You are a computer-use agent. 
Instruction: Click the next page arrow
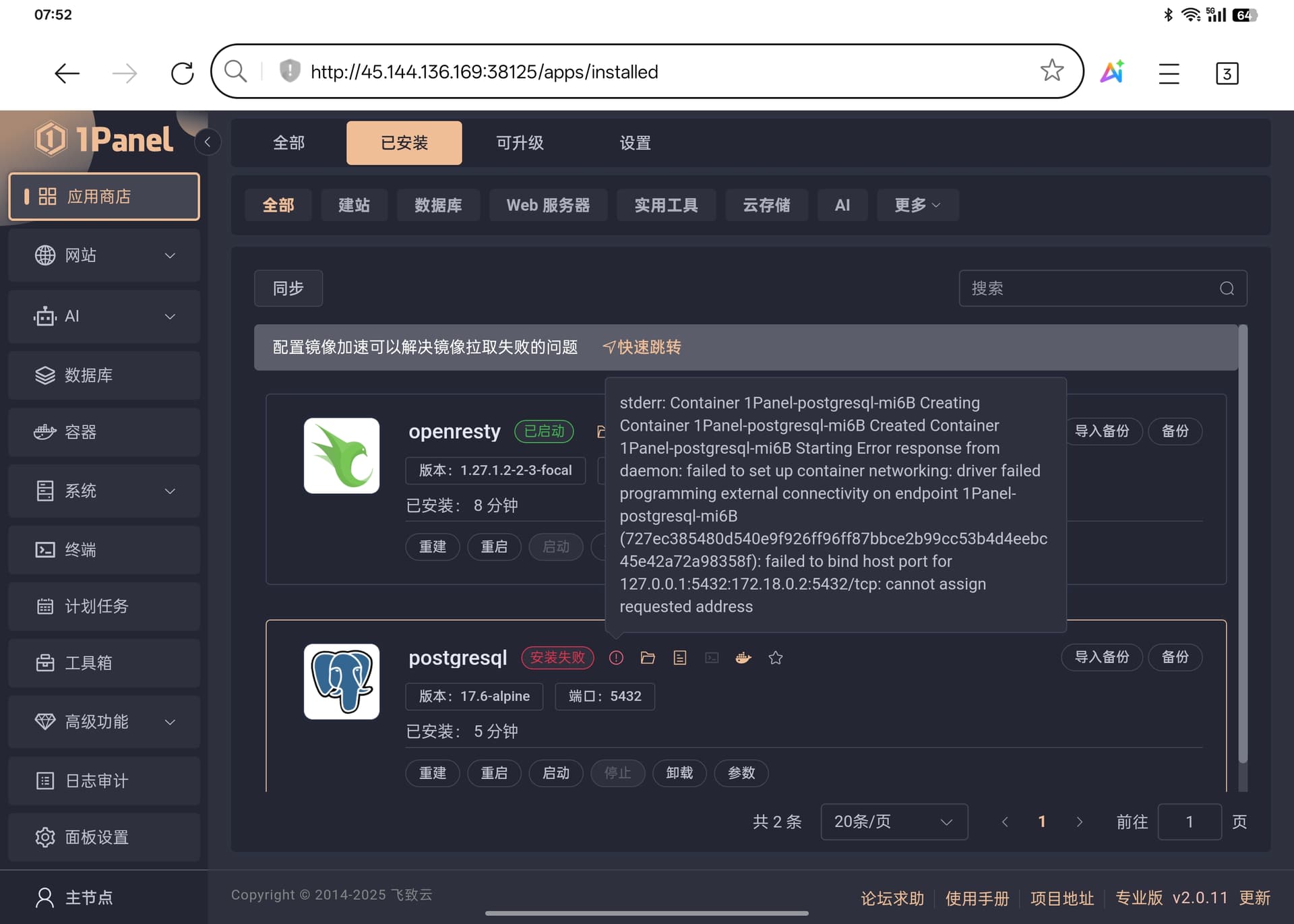coord(1079,822)
